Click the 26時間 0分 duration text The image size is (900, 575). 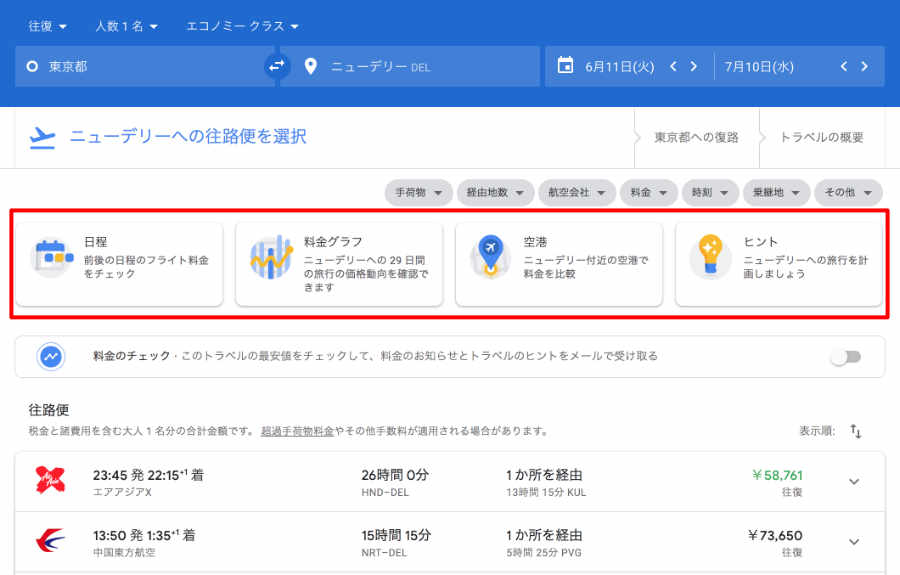pyautogui.click(x=395, y=475)
